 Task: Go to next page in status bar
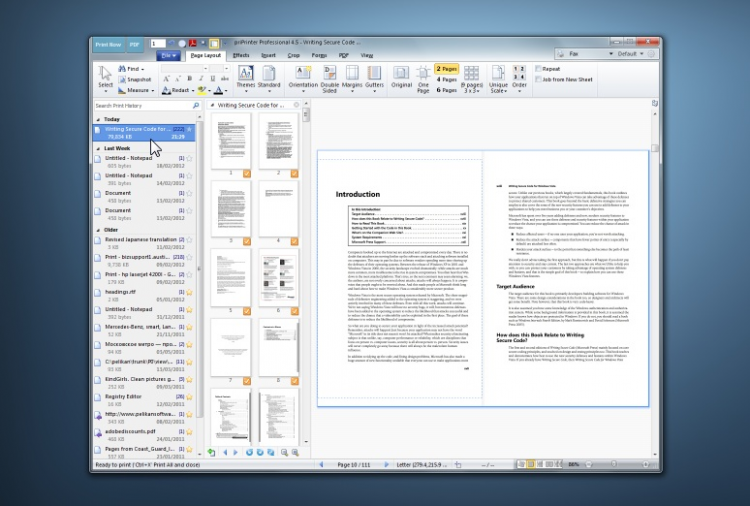(386, 464)
